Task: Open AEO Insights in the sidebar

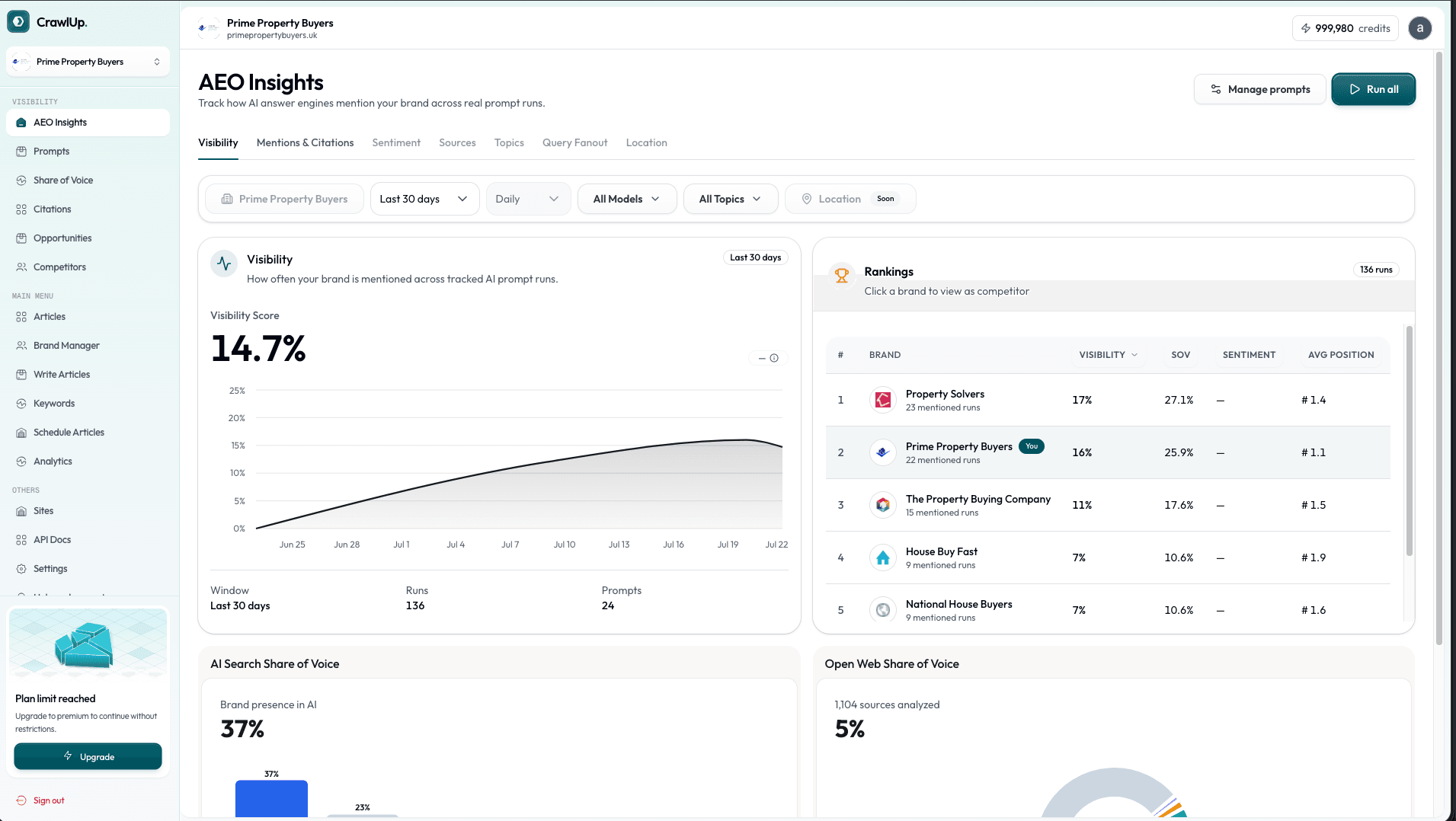Action: click(88, 123)
